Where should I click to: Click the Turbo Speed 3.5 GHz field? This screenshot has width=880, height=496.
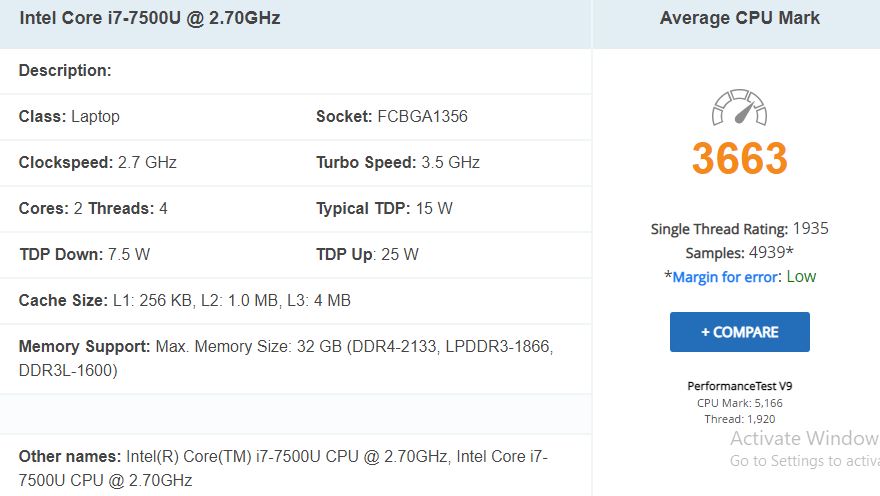pyautogui.click(x=398, y=162)
